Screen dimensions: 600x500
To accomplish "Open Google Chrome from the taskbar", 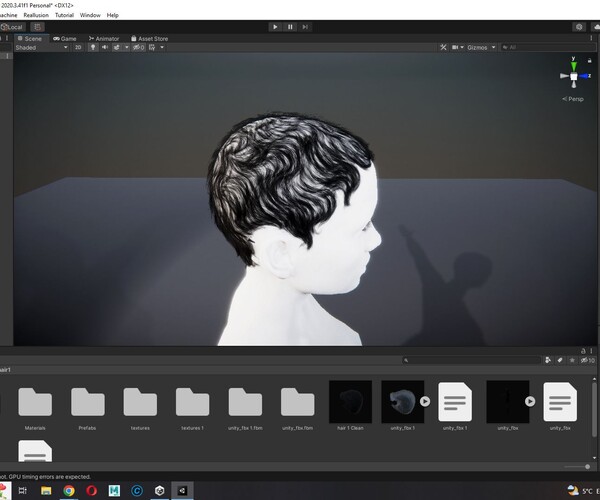I will coord(69,490).
